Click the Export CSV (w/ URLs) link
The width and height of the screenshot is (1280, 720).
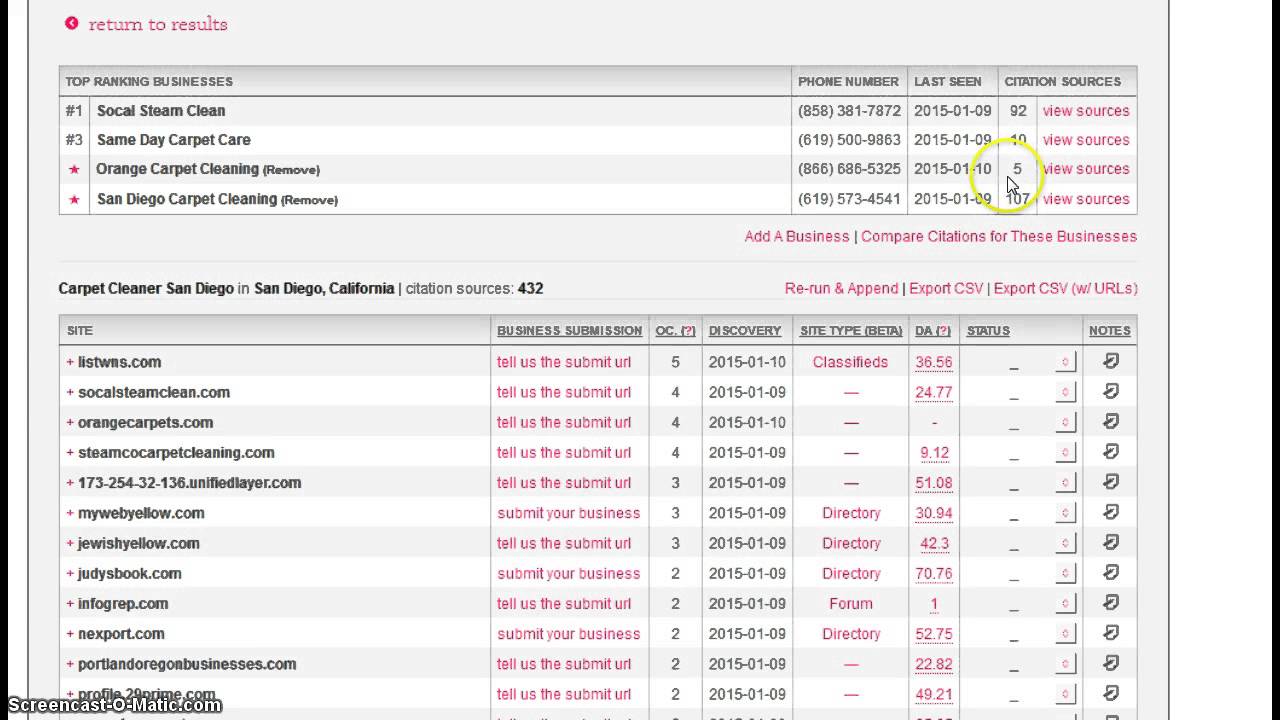pos(1066,288)
